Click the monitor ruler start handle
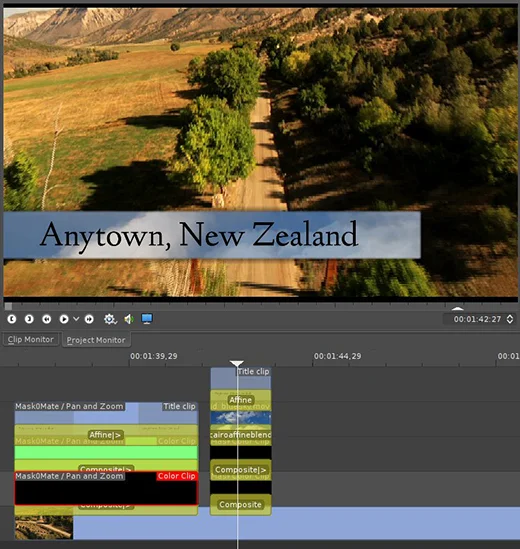The height and width of the screenshot is (549, 520). click(8, 306)
